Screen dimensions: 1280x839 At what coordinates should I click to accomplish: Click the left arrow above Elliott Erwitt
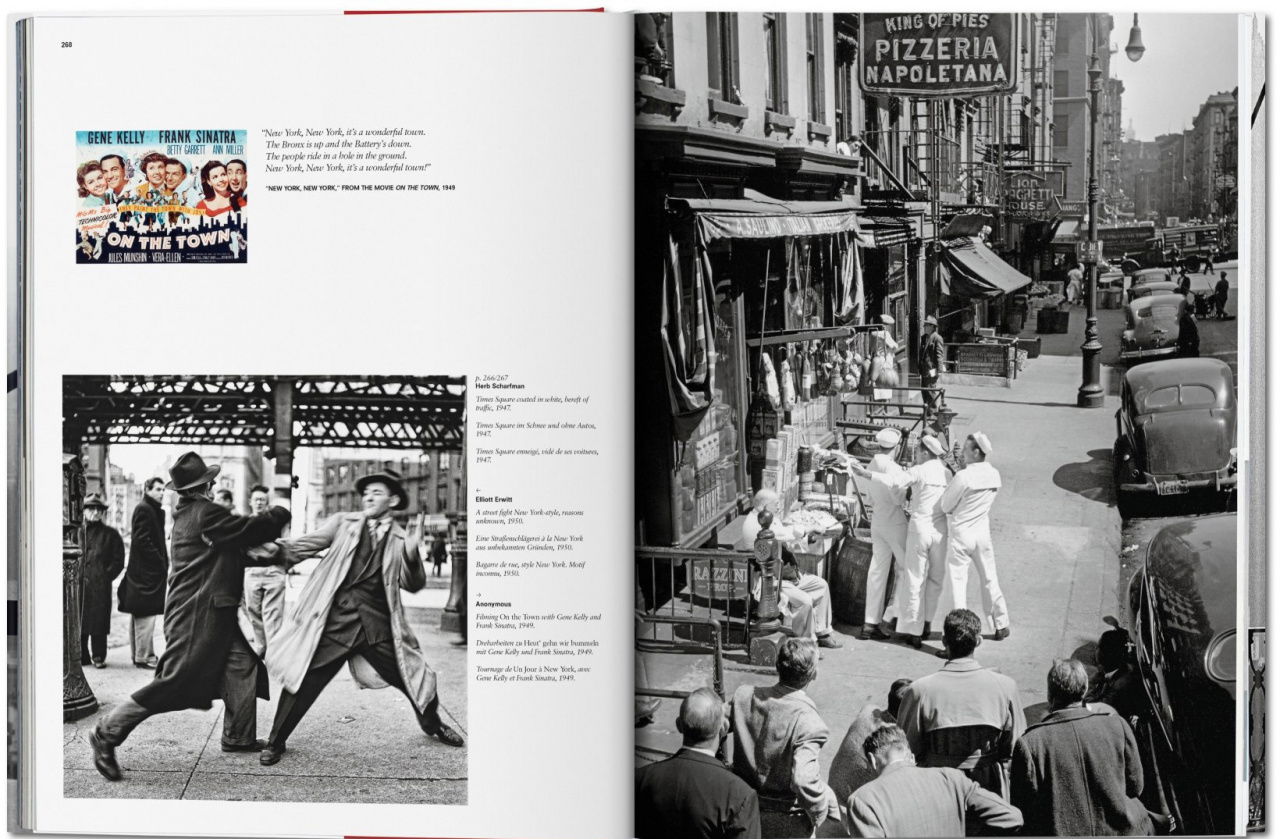[x=479, y=489]
